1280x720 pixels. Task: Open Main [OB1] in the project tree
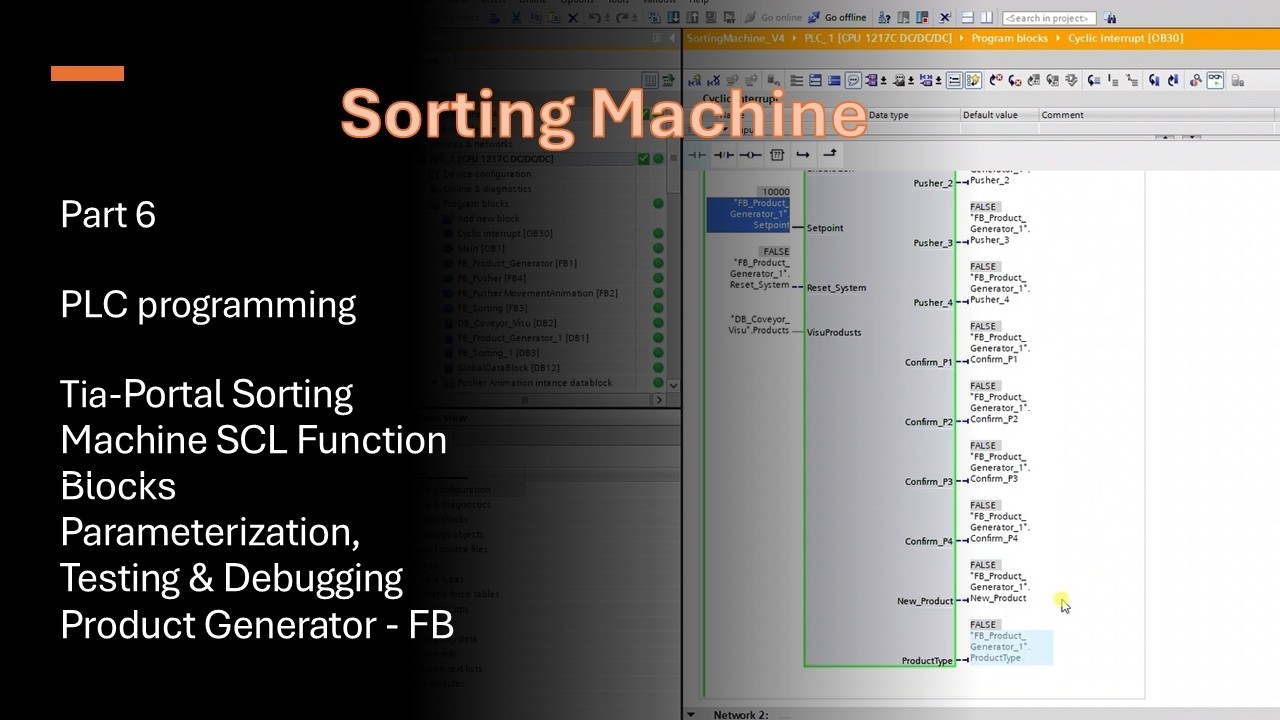coord(480,249)
